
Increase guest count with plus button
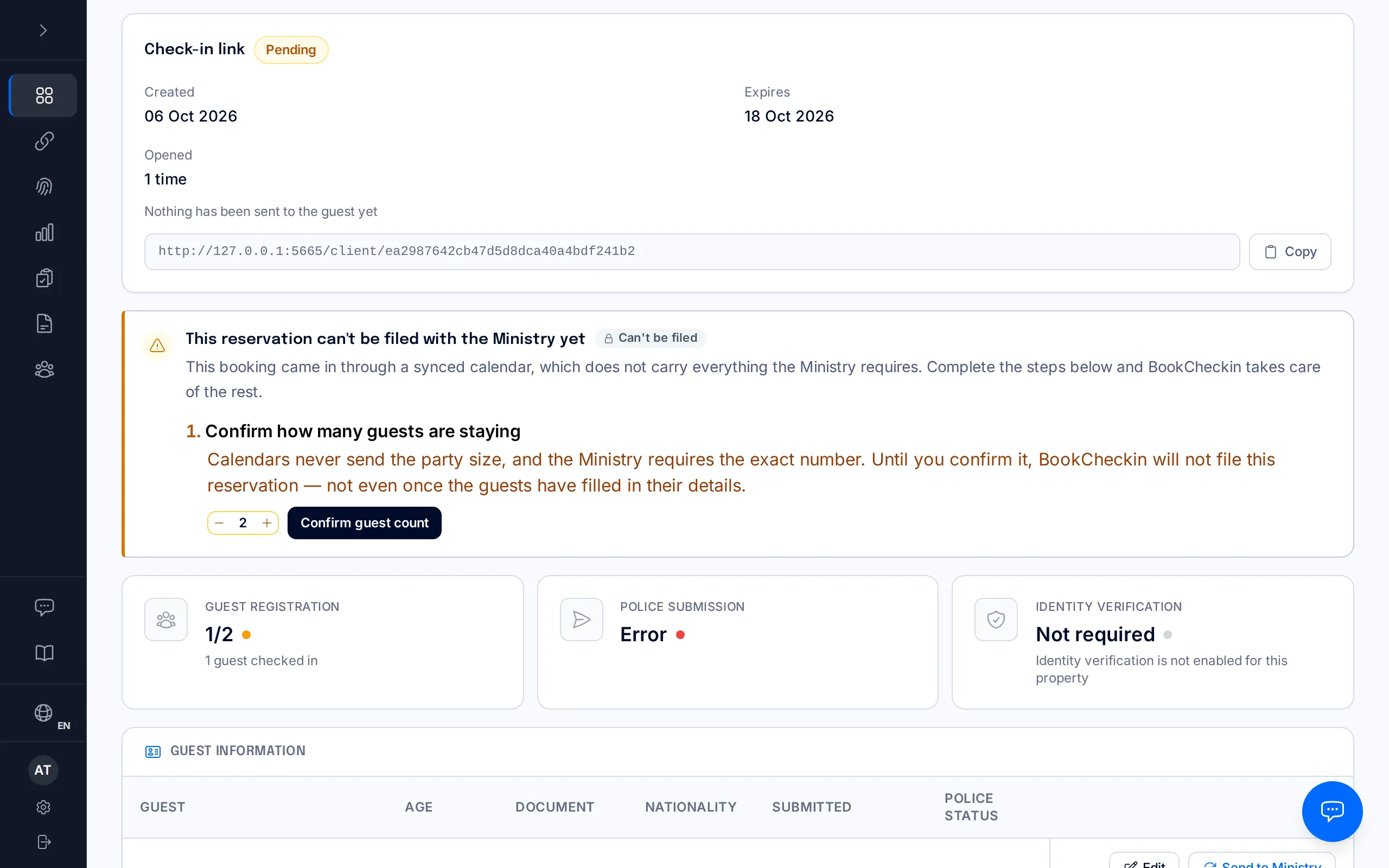pyautogui.click(x=267, y=523)
